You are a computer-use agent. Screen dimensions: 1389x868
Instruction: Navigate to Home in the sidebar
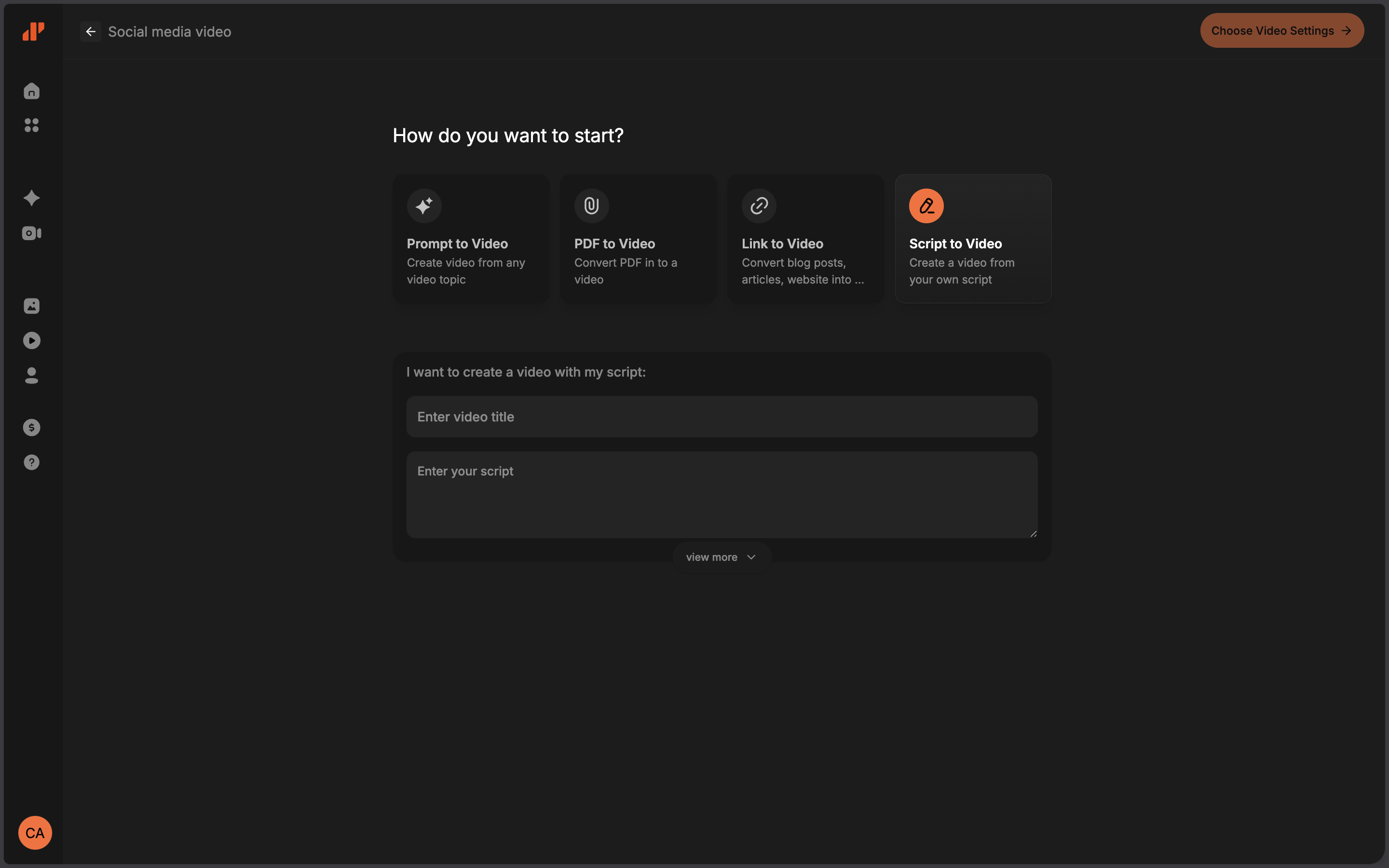point(31,90)
